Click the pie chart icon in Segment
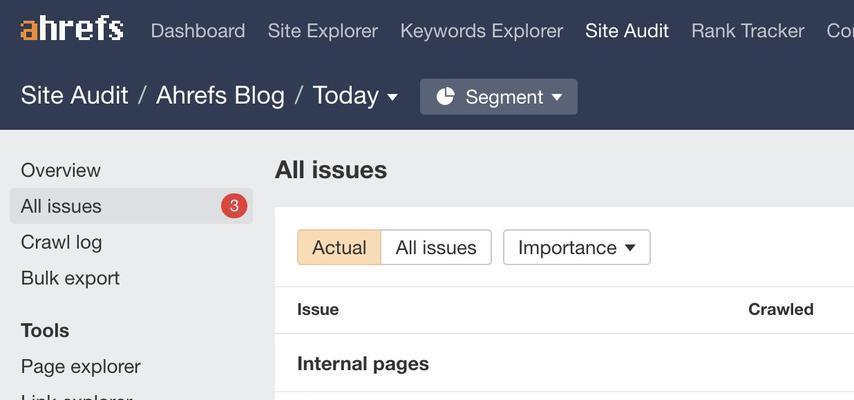 click(445, 96)
